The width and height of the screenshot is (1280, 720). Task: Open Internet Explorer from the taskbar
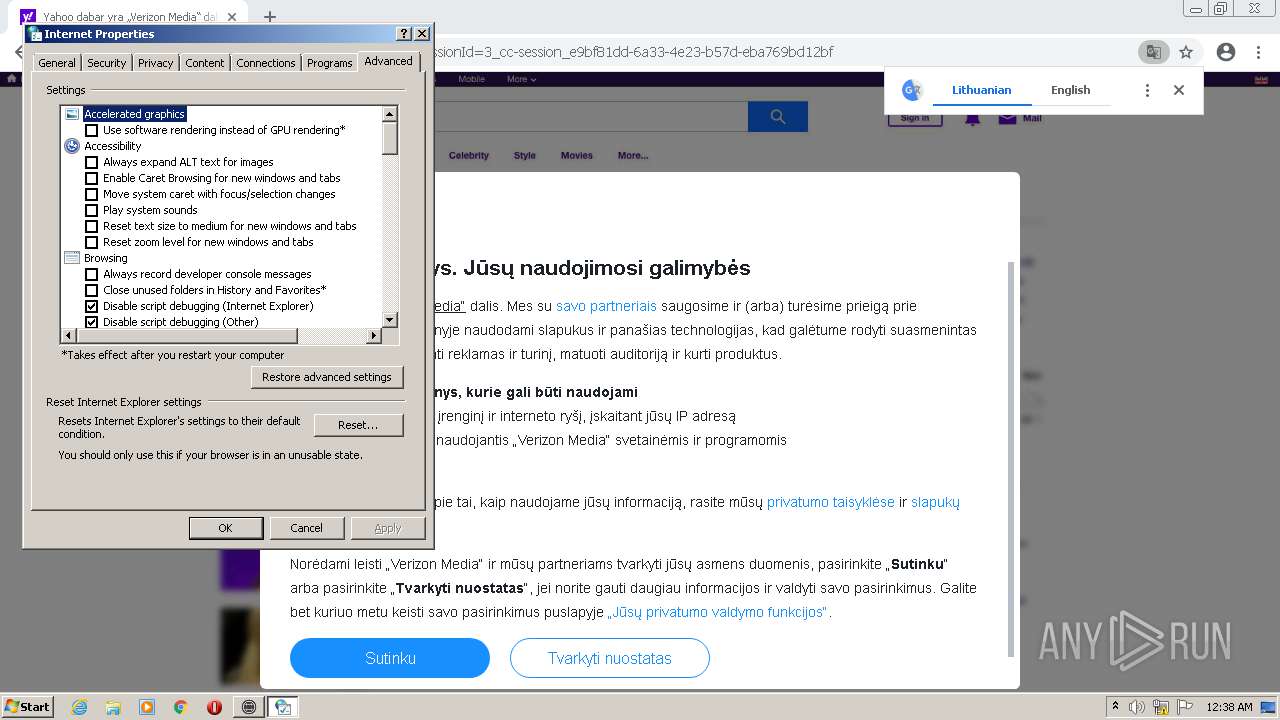pyautogui.click(x=79, y=707)
